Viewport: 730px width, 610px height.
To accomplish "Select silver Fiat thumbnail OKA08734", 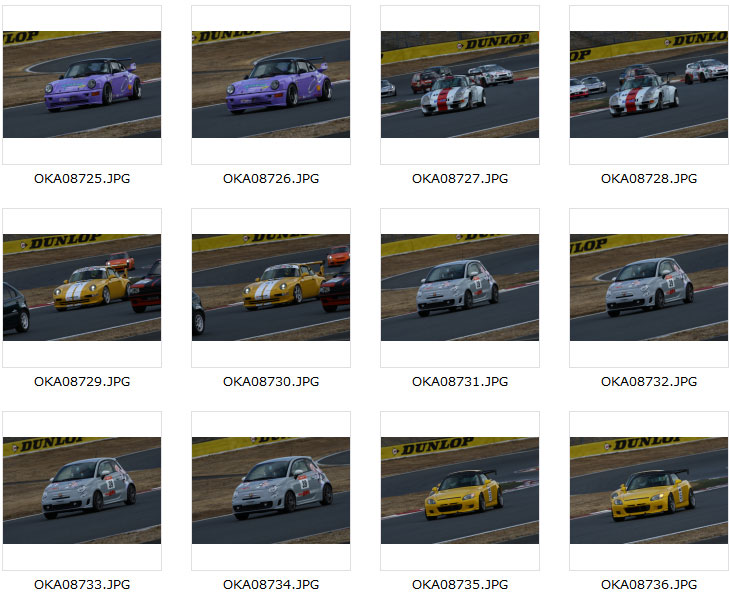I will [x=271, y=490].
